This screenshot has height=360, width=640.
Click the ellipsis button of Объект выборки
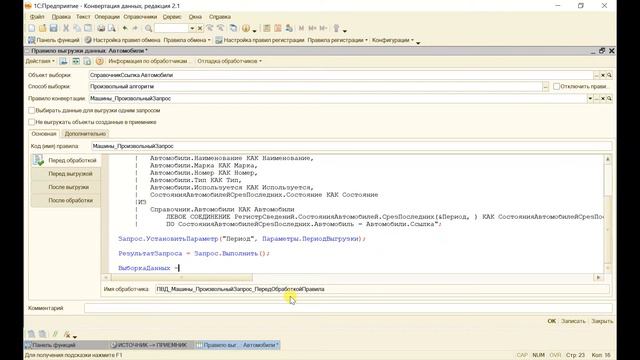(x=596, y=75)
